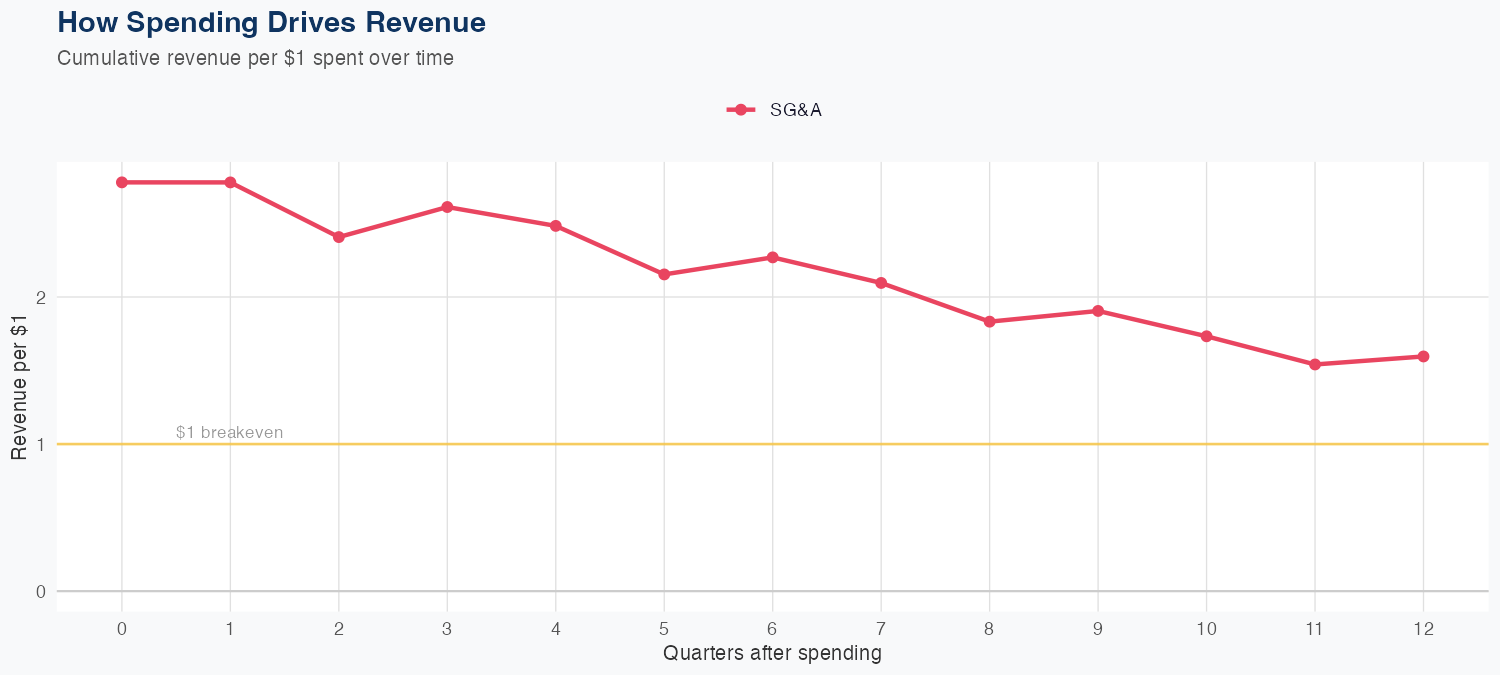
Task: Click the data point at quarter 9
Action: [1098, 311]
